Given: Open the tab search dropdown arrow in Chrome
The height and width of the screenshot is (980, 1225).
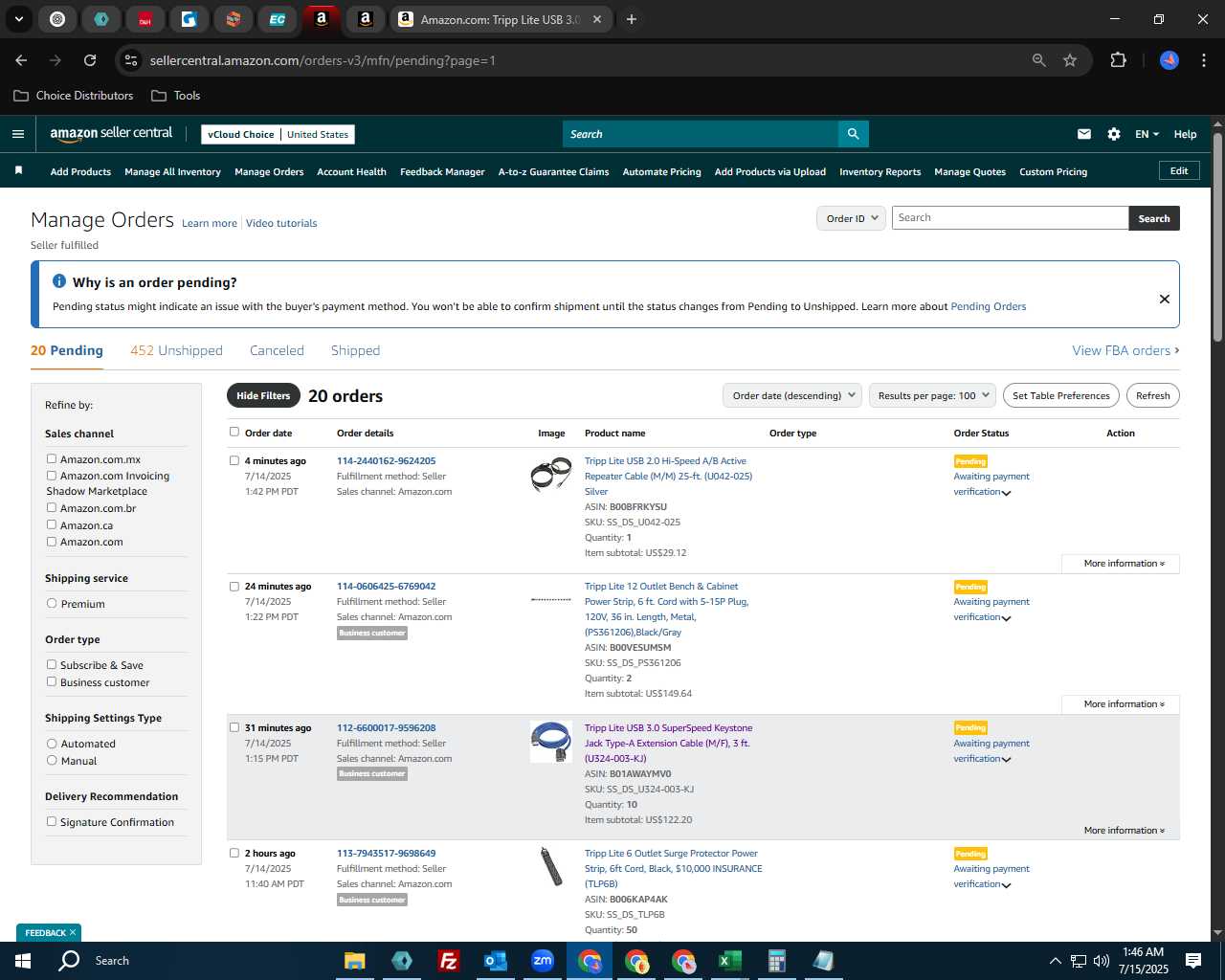Looking at the screenshot, I should coord(19,19).
